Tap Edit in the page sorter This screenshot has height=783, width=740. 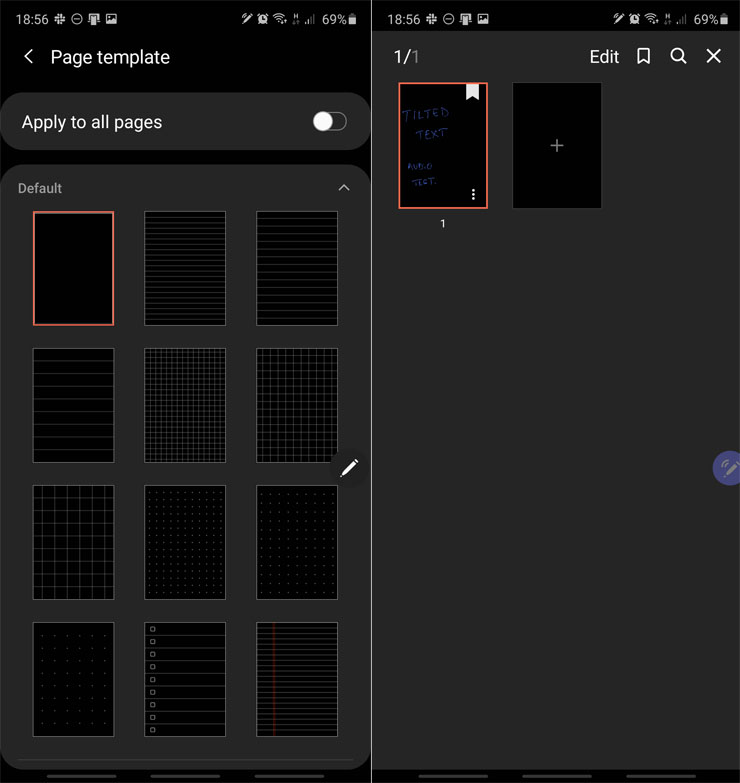point(604,57)
